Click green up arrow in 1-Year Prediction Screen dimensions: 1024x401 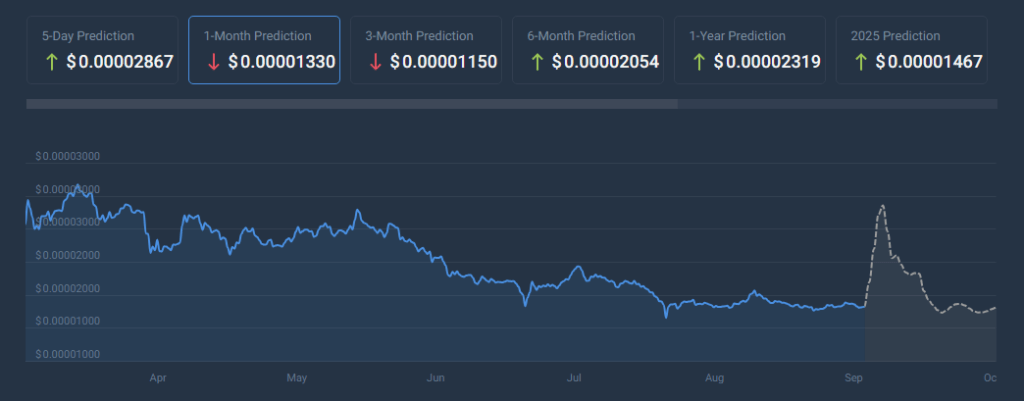[699, 62]
